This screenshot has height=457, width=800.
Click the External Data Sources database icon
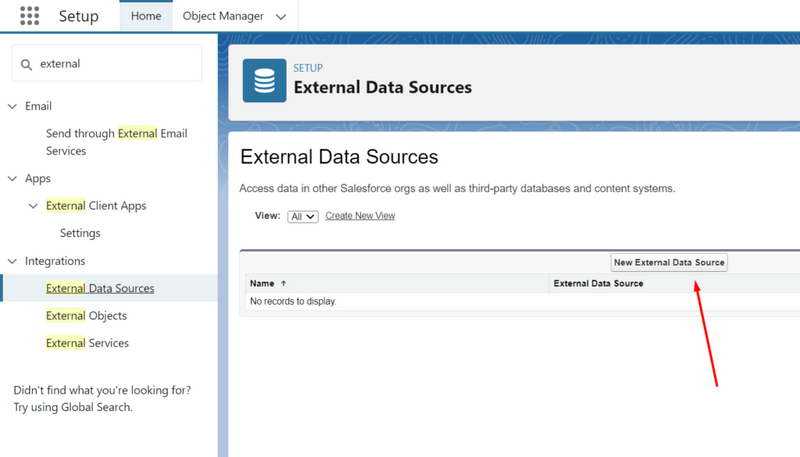pos(264,81)
